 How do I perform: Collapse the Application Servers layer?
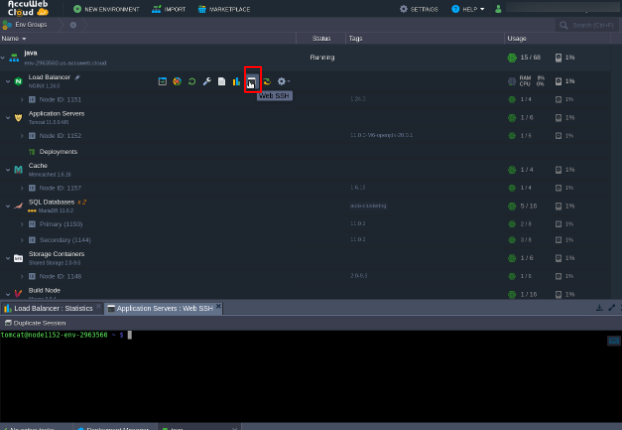[7, 117]
